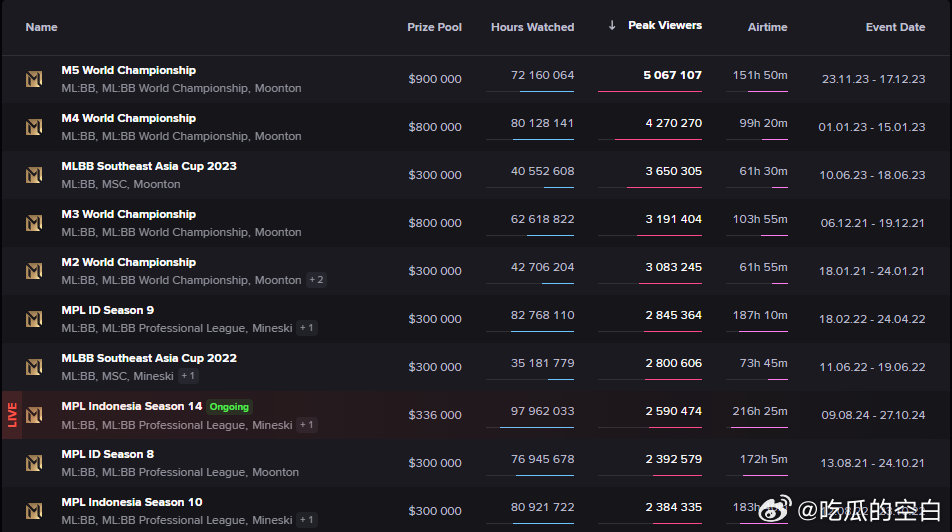Image resolution: width=952 pixels, height=532 pixels.
Task: Select peak viewers value 2 590 474
Action: tap(673, 411)
